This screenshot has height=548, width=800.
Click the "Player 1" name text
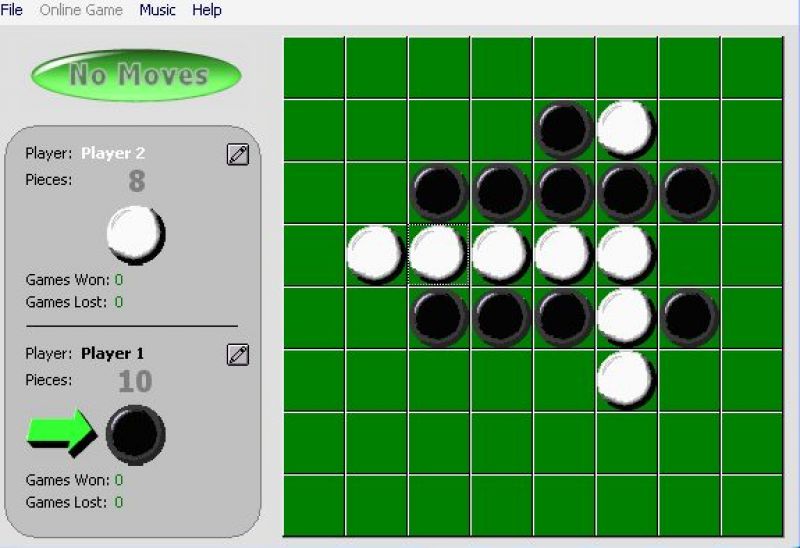coord(112,353)
